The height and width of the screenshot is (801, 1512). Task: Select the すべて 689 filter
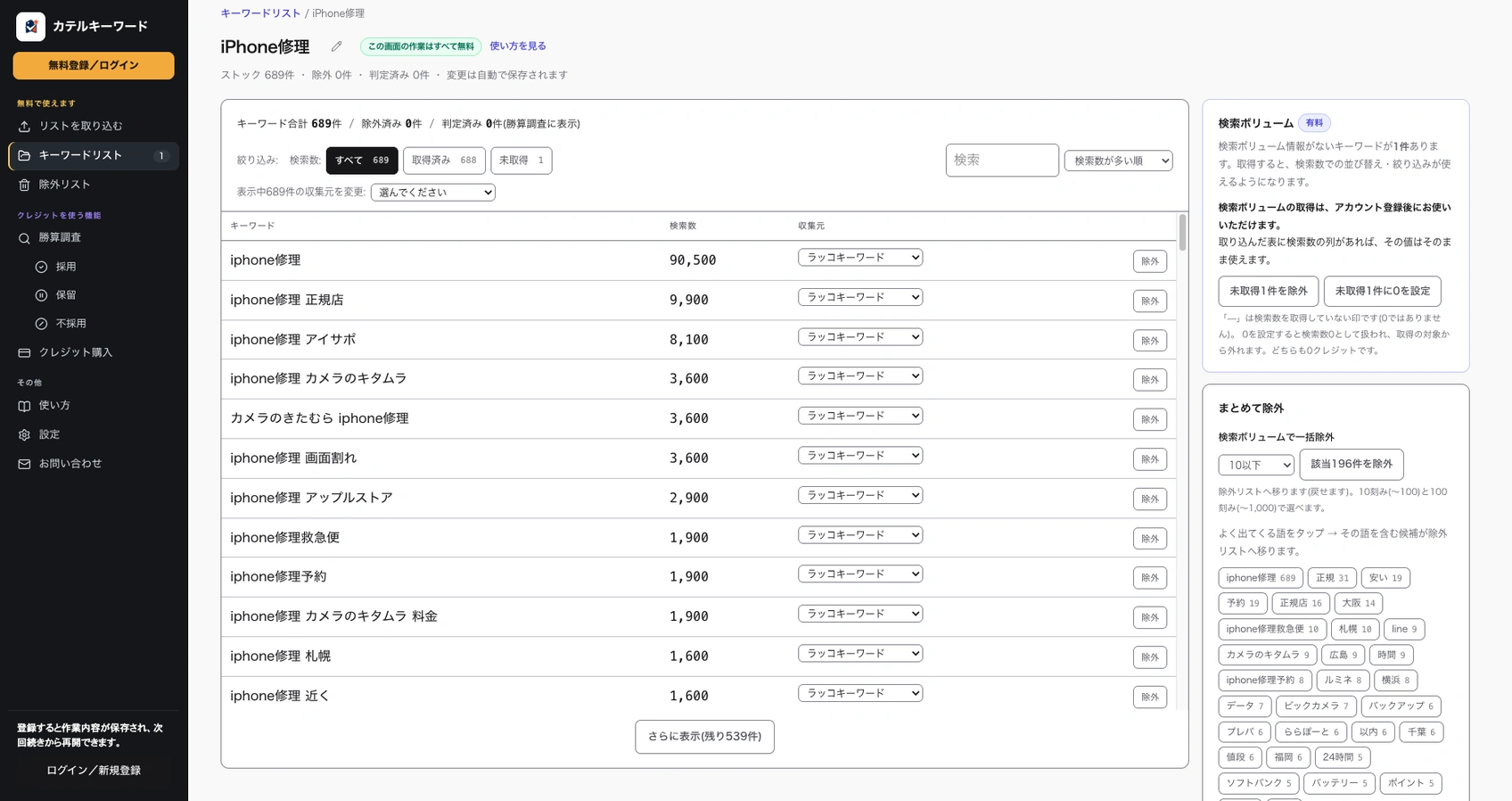click(x=362, y=161)
